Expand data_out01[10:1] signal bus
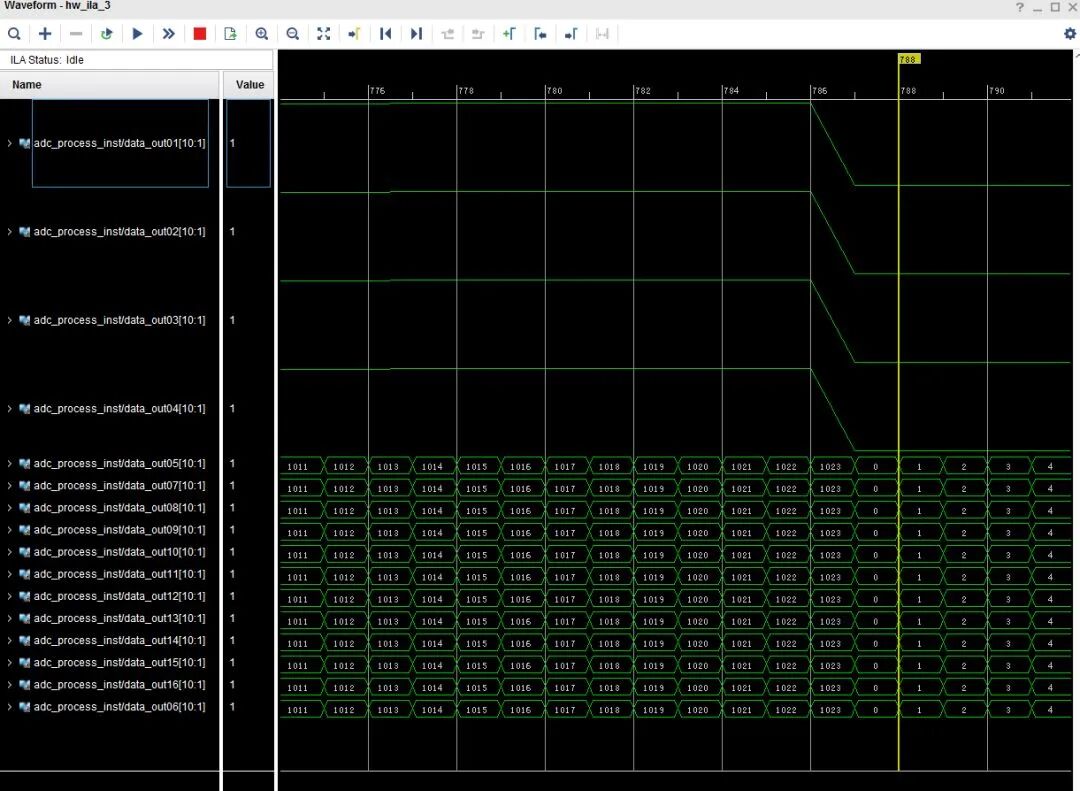The width and height of the screenshot is (1080, 791). tap(10, 144)
